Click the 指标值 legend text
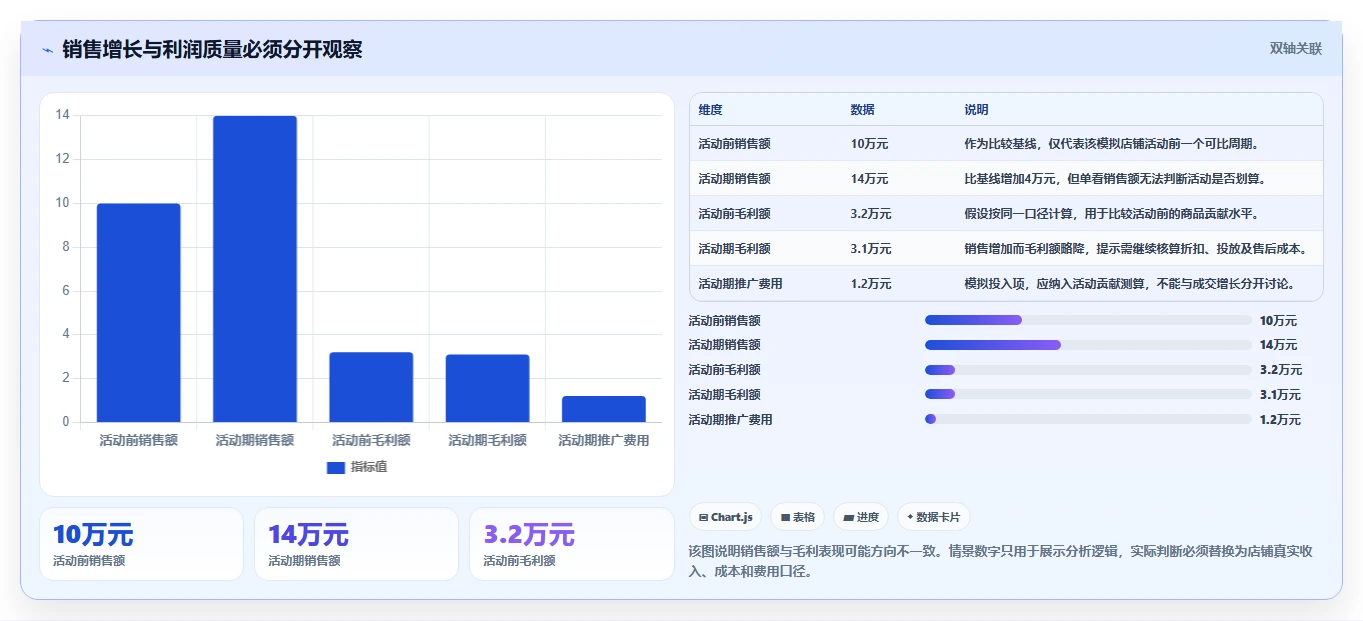The height and width of the screenshot is (621, 1363). (369, 467)
